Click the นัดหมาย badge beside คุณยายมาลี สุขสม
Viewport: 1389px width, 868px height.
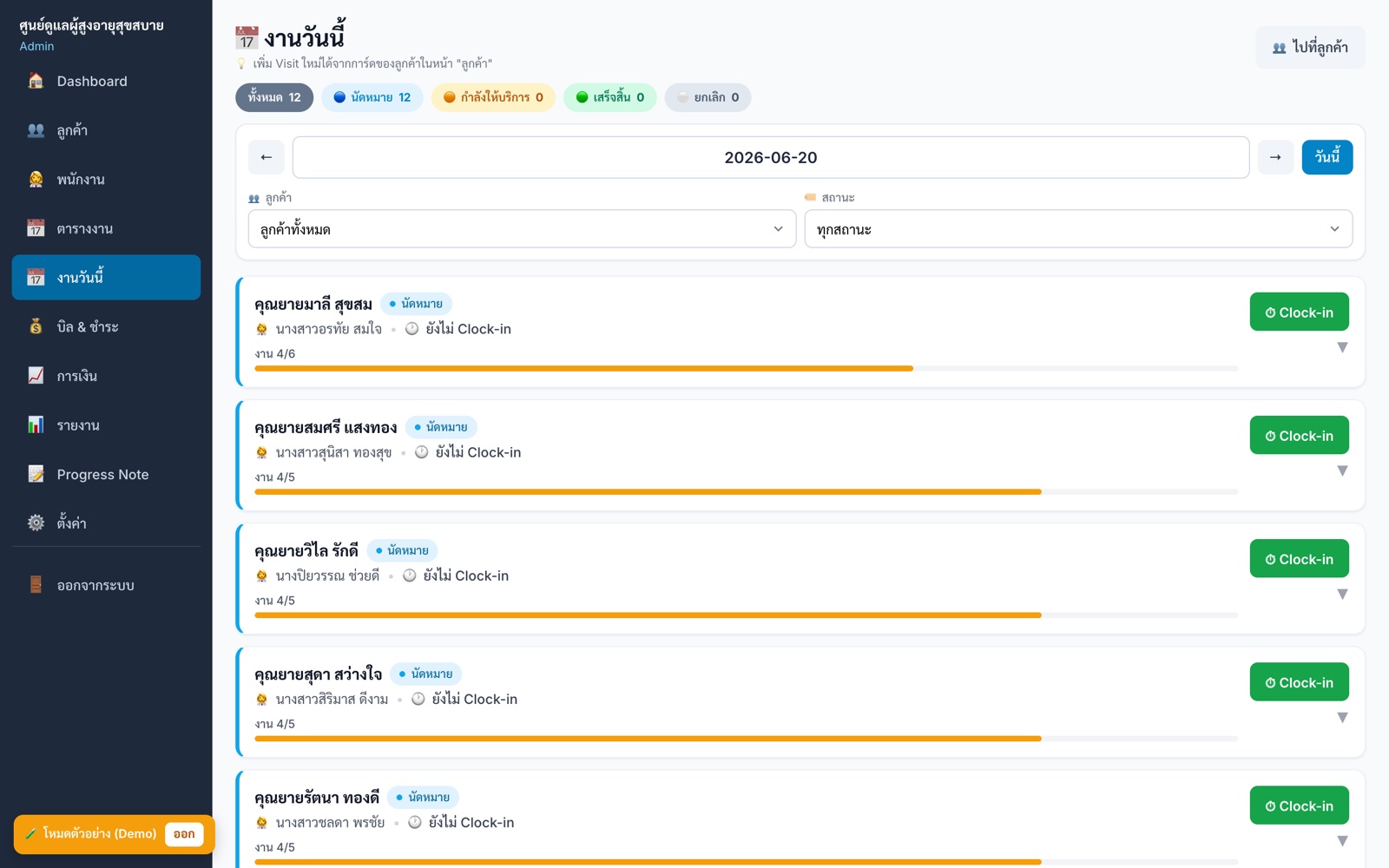point(416,304)
